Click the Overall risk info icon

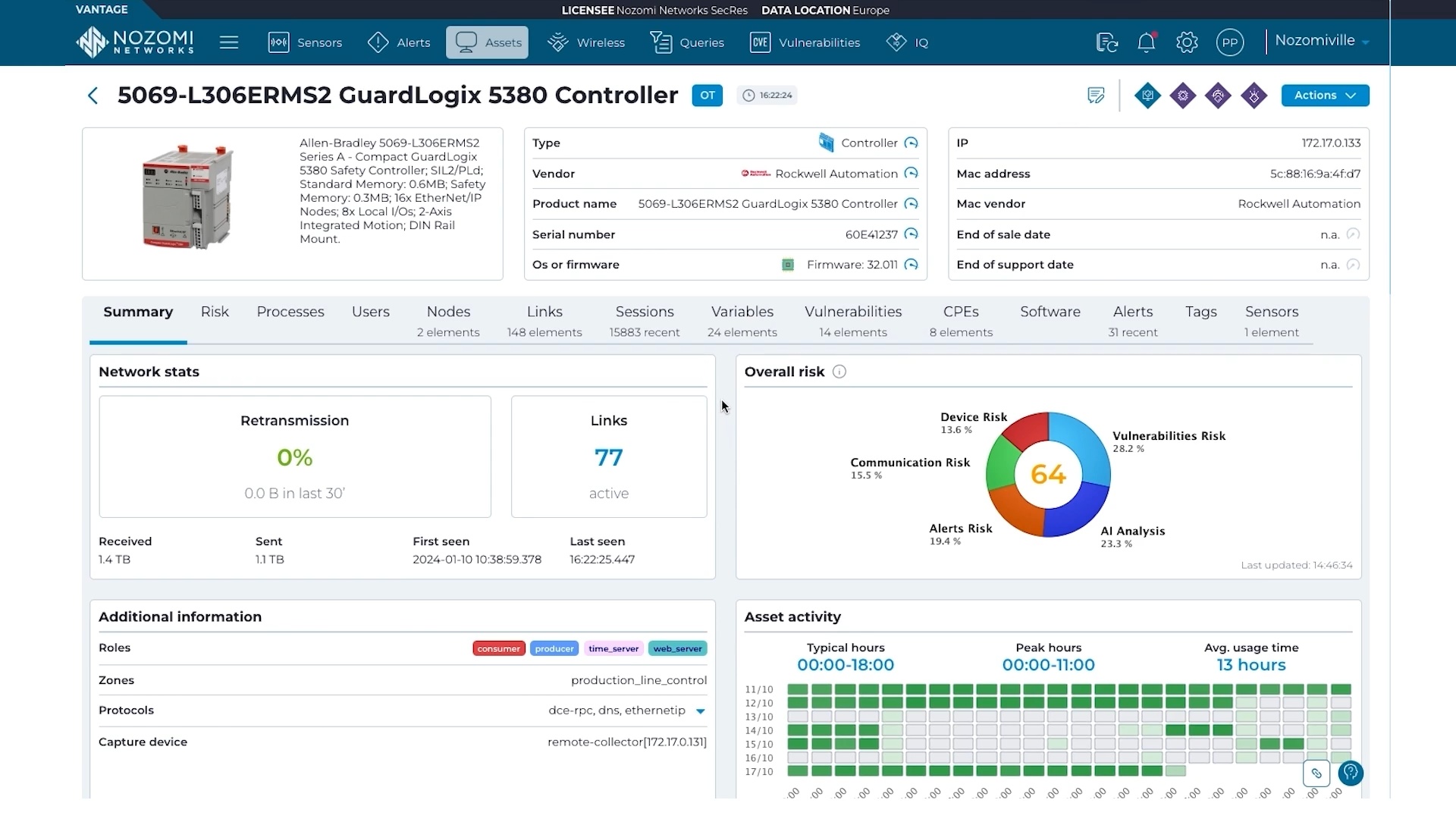click(839, 372)
